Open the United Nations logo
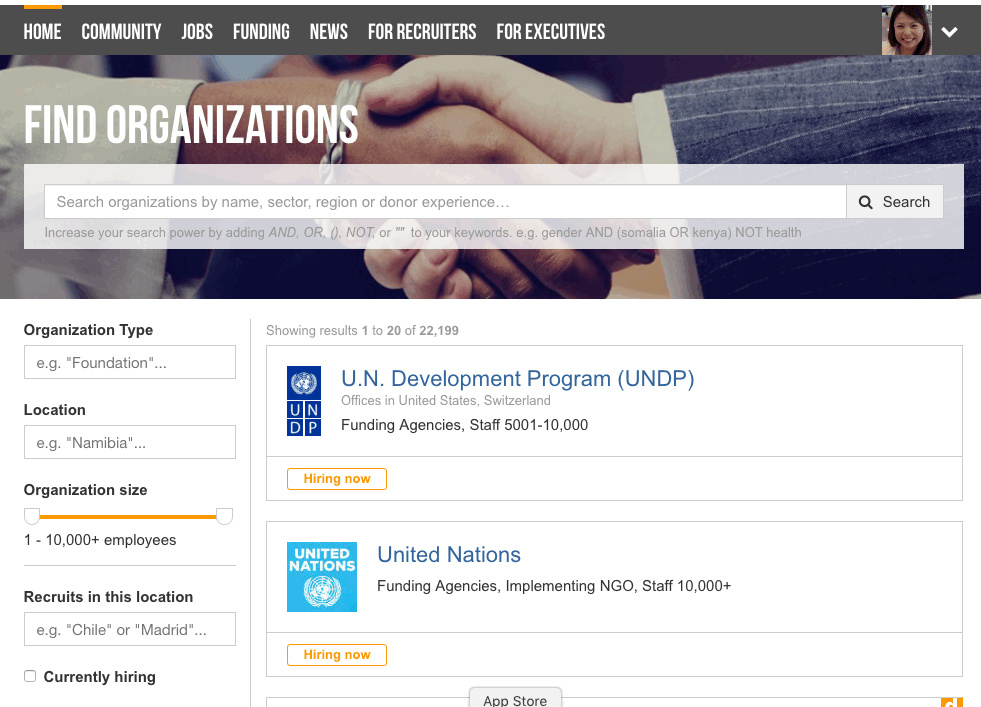 click(x=322, y=577)
